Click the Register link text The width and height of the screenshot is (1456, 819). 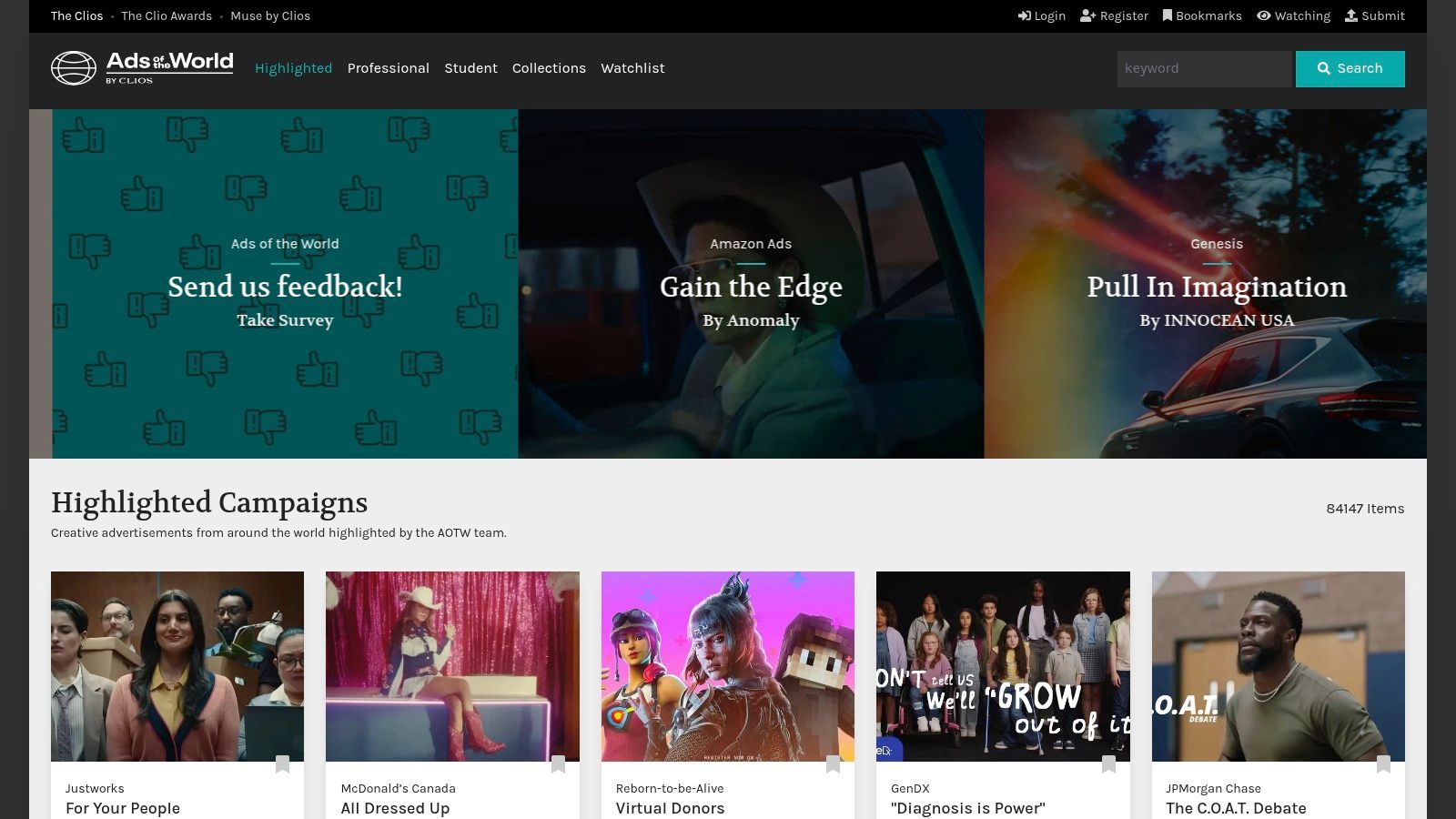click(1124, 16)
